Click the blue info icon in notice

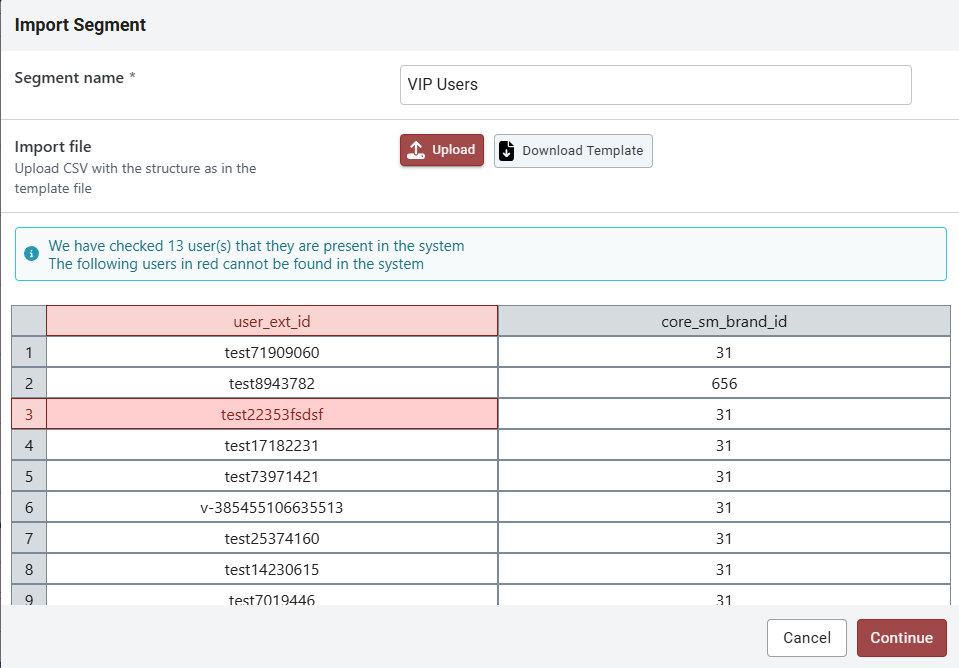pyautogui.click(x=31, y=254)
